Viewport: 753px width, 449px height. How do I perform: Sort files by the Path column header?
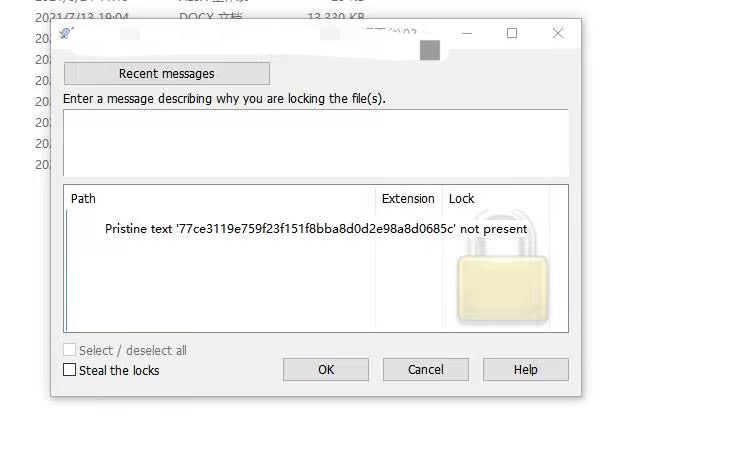220,198
